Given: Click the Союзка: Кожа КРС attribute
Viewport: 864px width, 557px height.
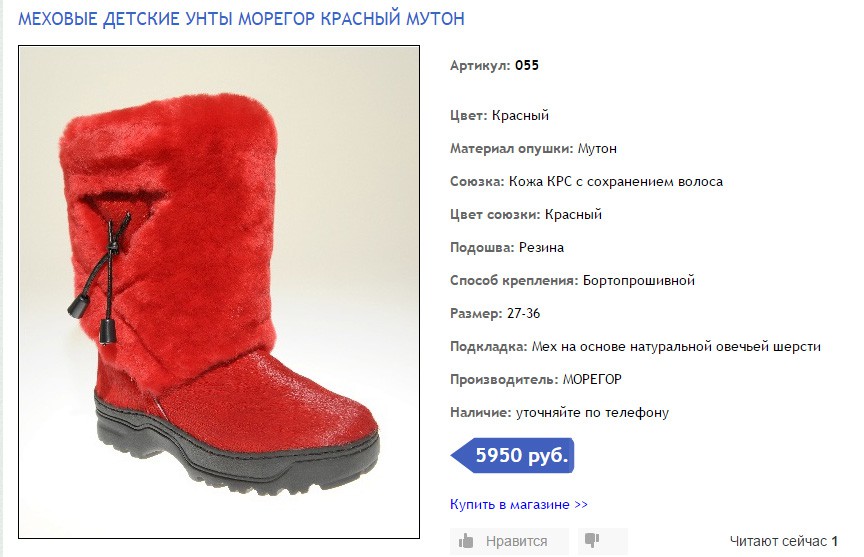Looking at the screenshot, I should pyautogui.click(x=586, y=182).
